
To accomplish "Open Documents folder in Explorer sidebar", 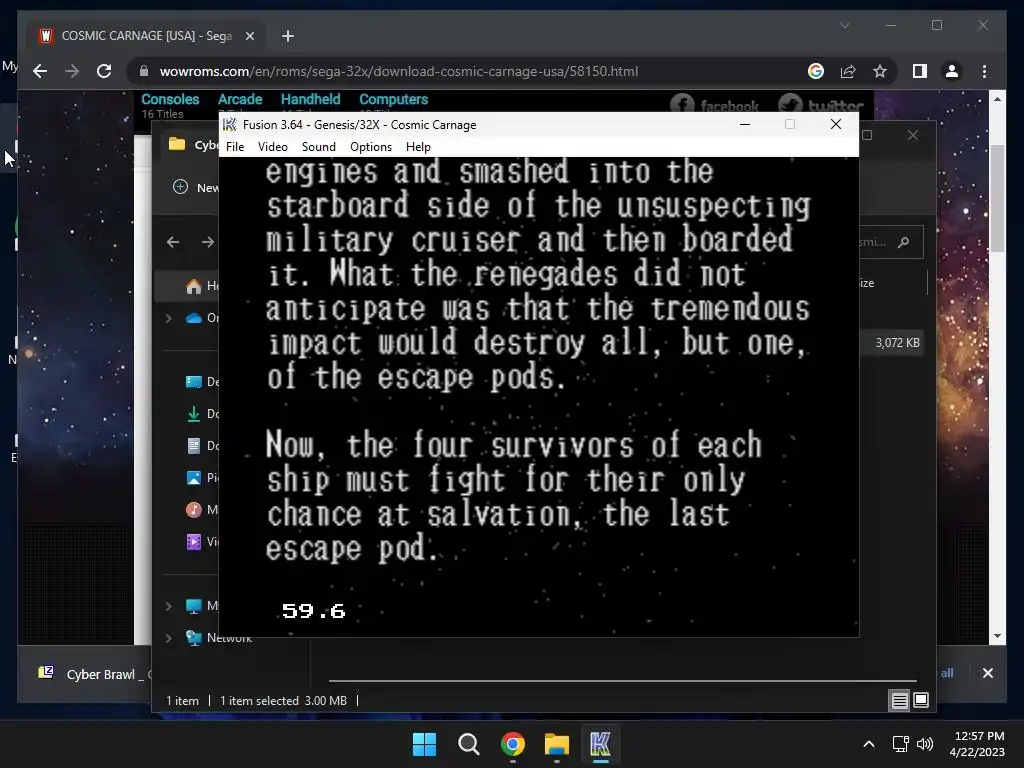I will pos(202,446).
